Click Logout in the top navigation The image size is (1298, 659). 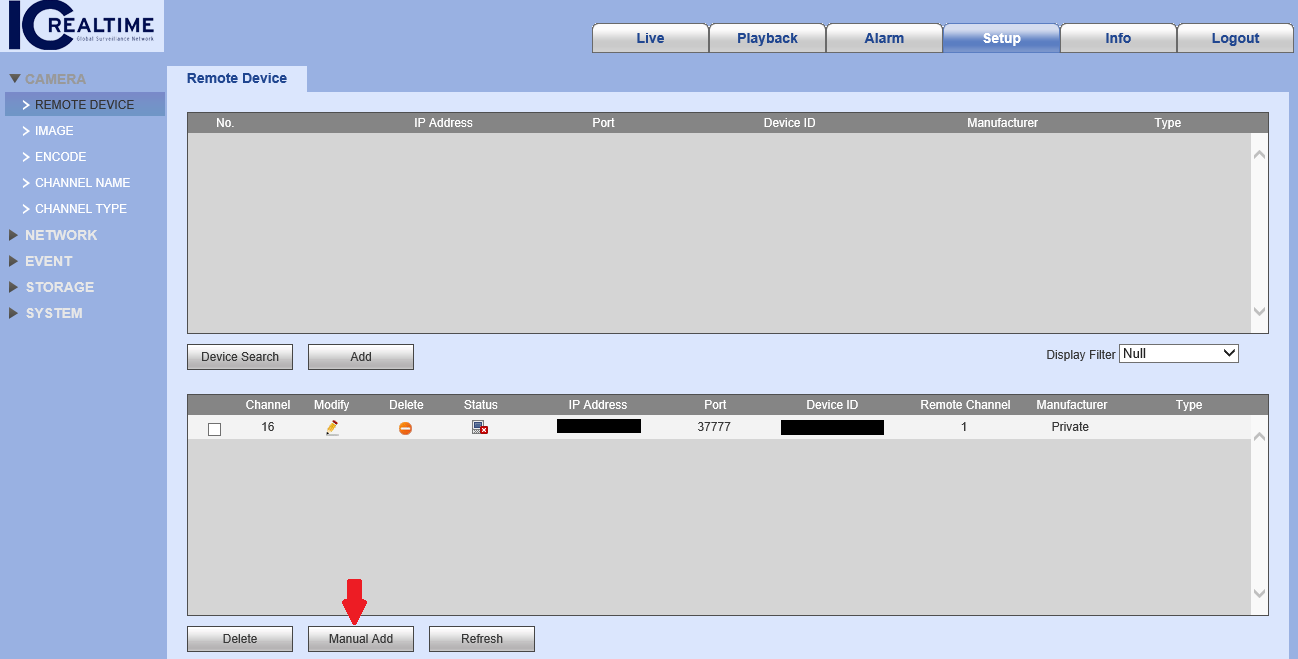[1235, 38]
